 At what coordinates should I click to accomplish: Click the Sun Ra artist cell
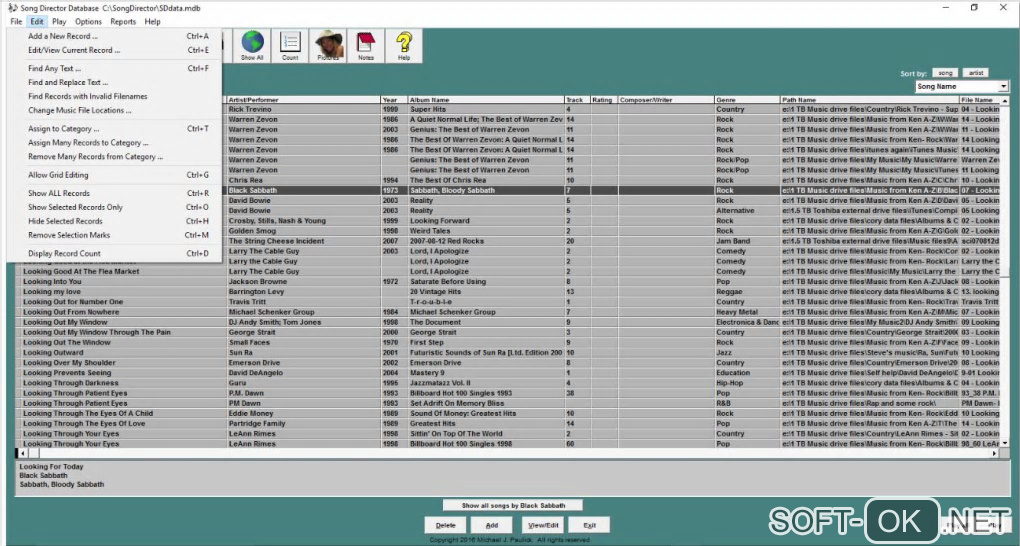(303, 353)
